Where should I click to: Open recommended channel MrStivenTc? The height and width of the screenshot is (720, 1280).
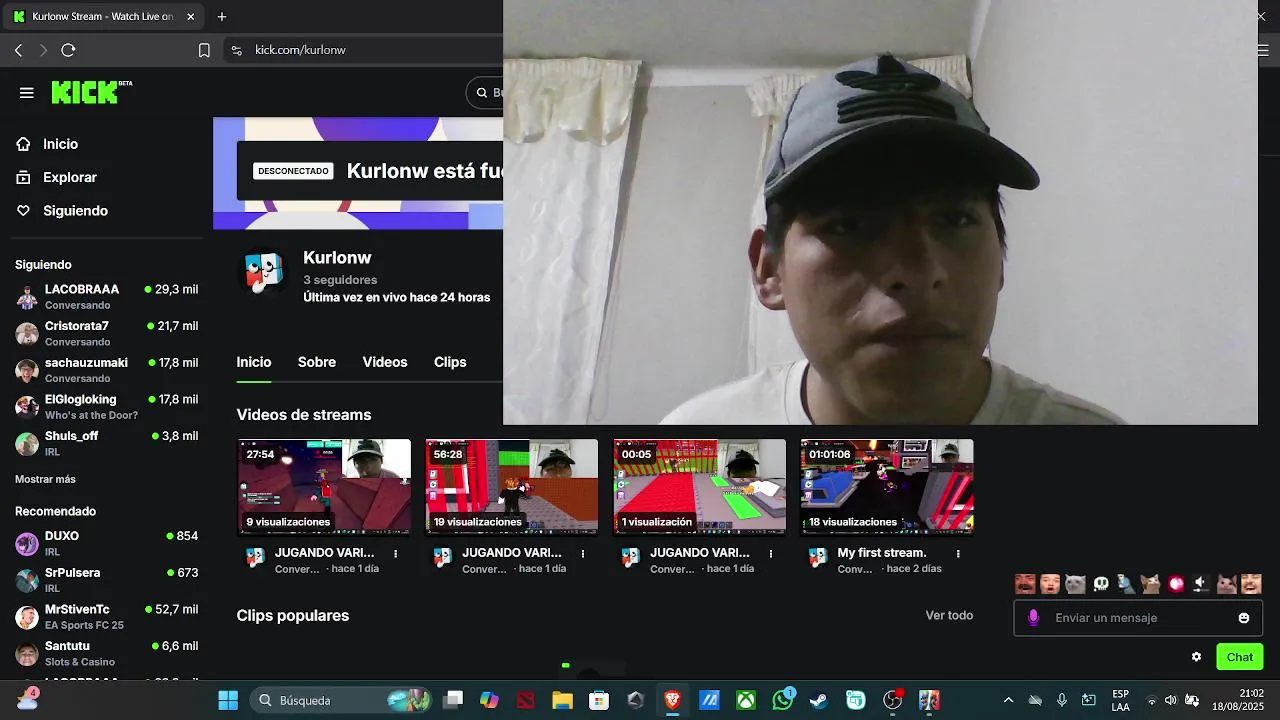(106, 616)
